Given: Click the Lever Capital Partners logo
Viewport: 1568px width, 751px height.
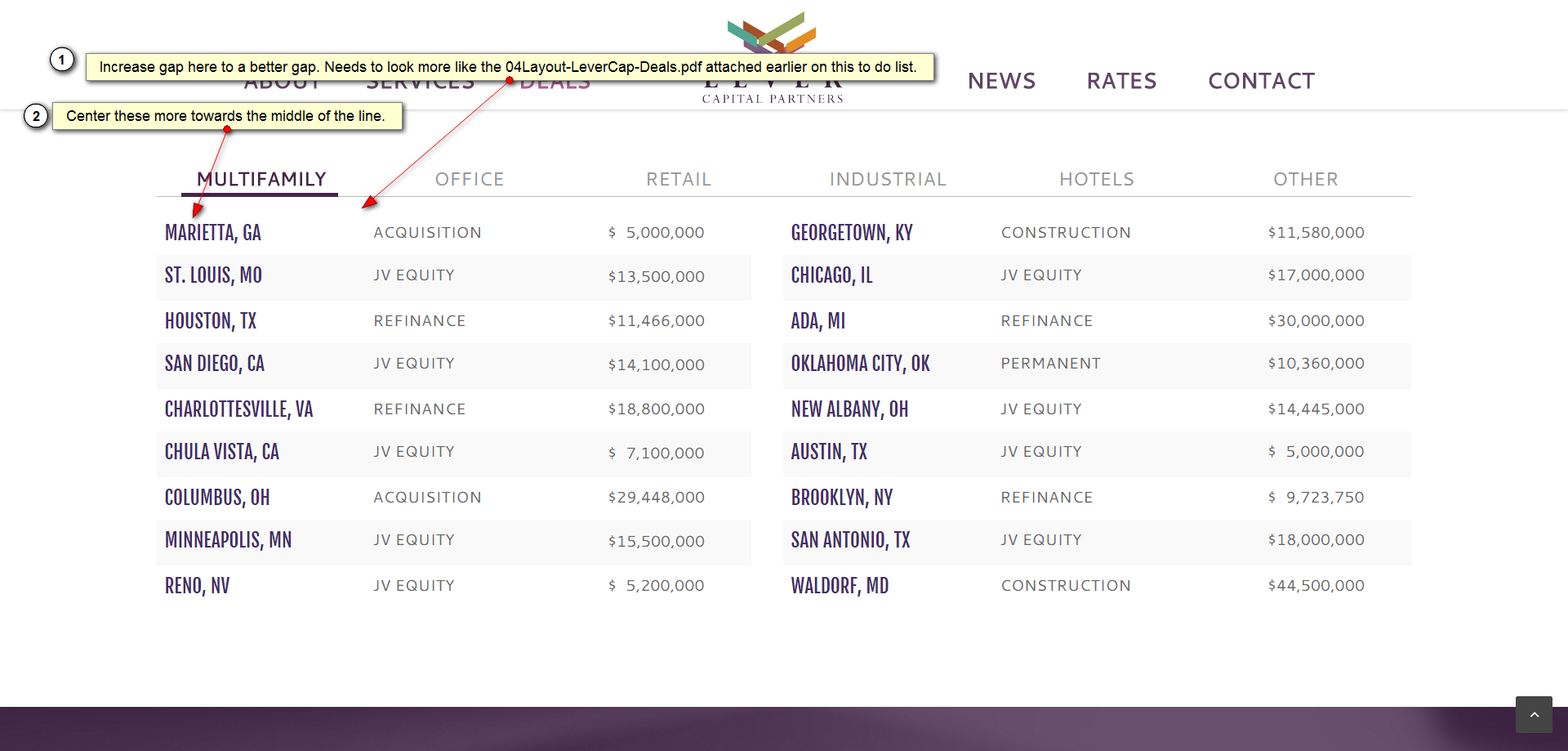Looking at the screenshot, I should point(773,57).
